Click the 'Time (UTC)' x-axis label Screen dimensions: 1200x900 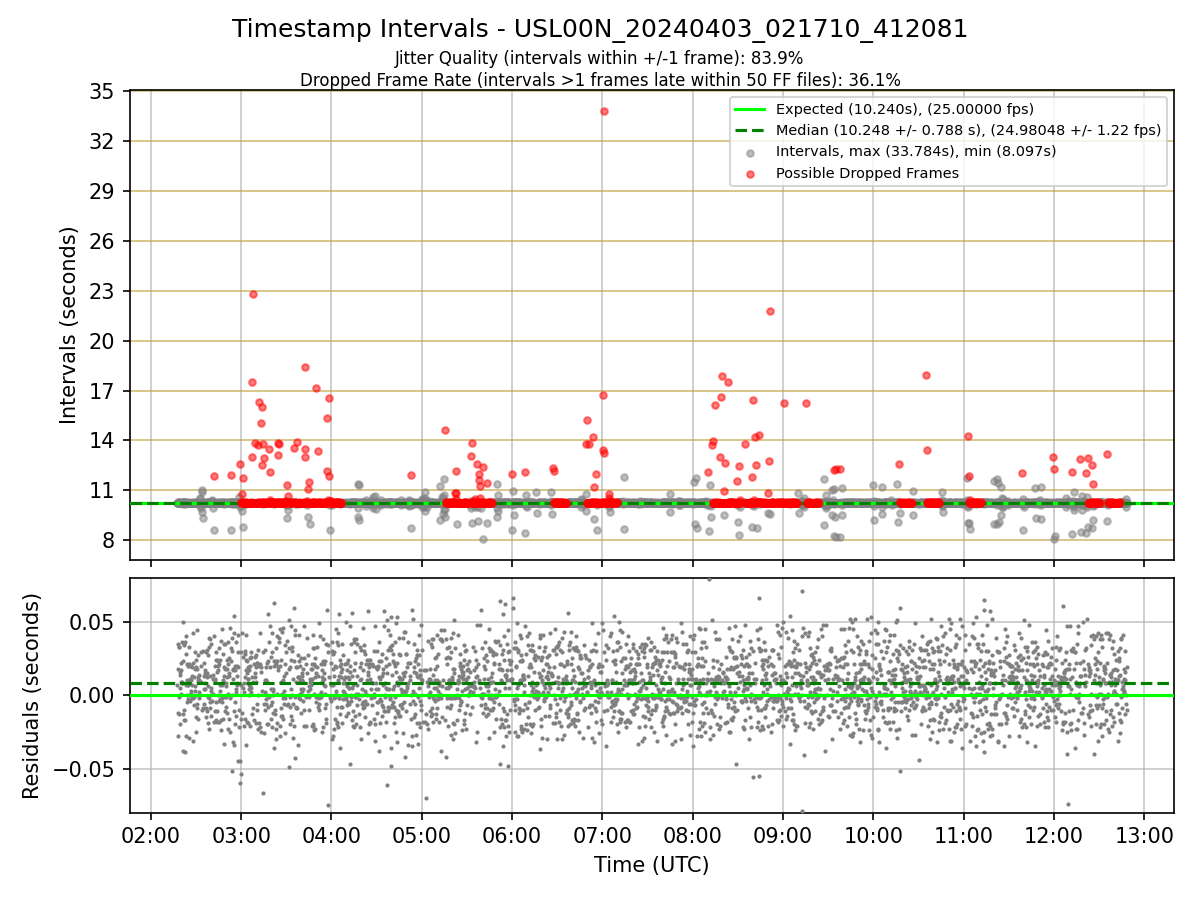point(651,865)
